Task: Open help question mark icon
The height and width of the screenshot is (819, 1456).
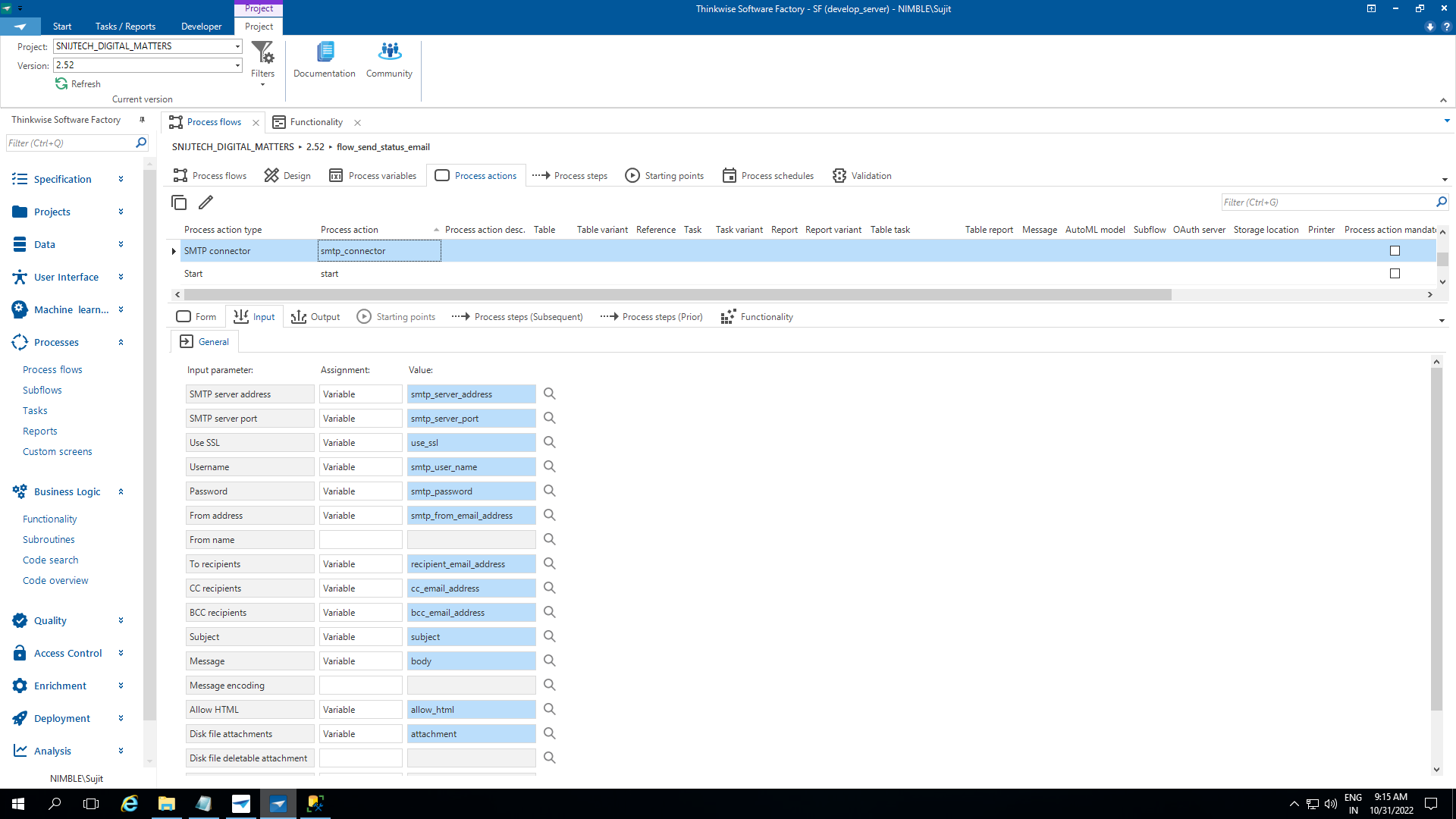Action: 1446,27
